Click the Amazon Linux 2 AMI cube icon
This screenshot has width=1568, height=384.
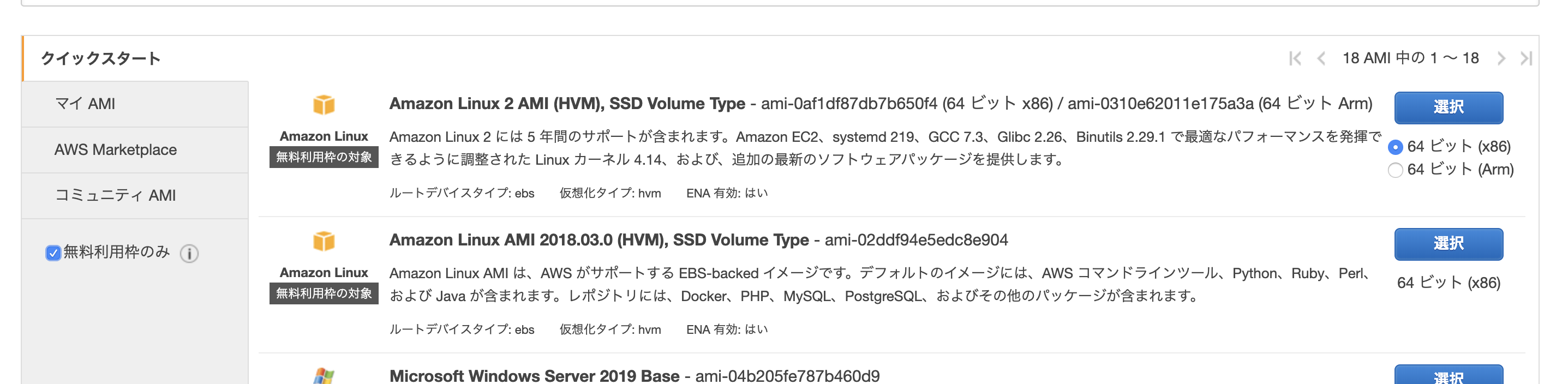click(x=324, y=104)
